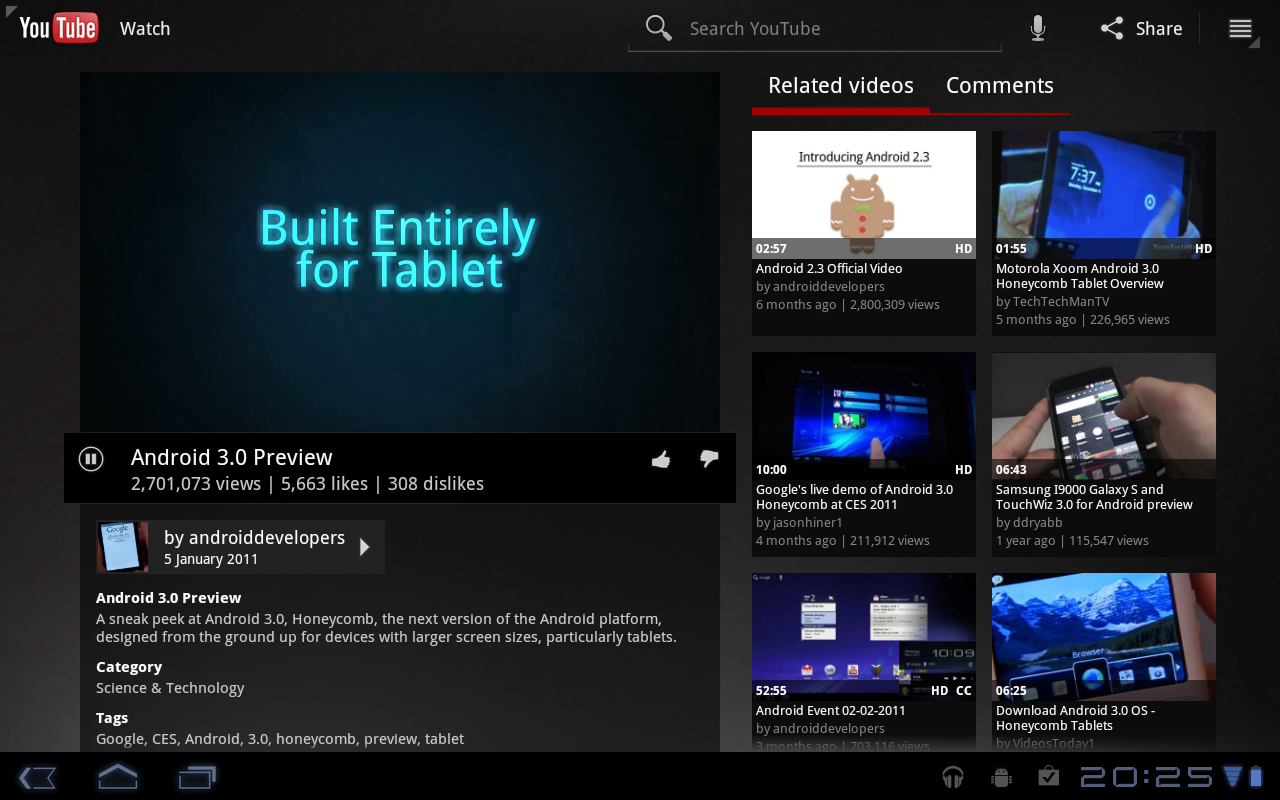Click the bold 'Android 3.0 Preview' description heading
The height and width of the screenshot is (800, 1280).
pos(168,598)
